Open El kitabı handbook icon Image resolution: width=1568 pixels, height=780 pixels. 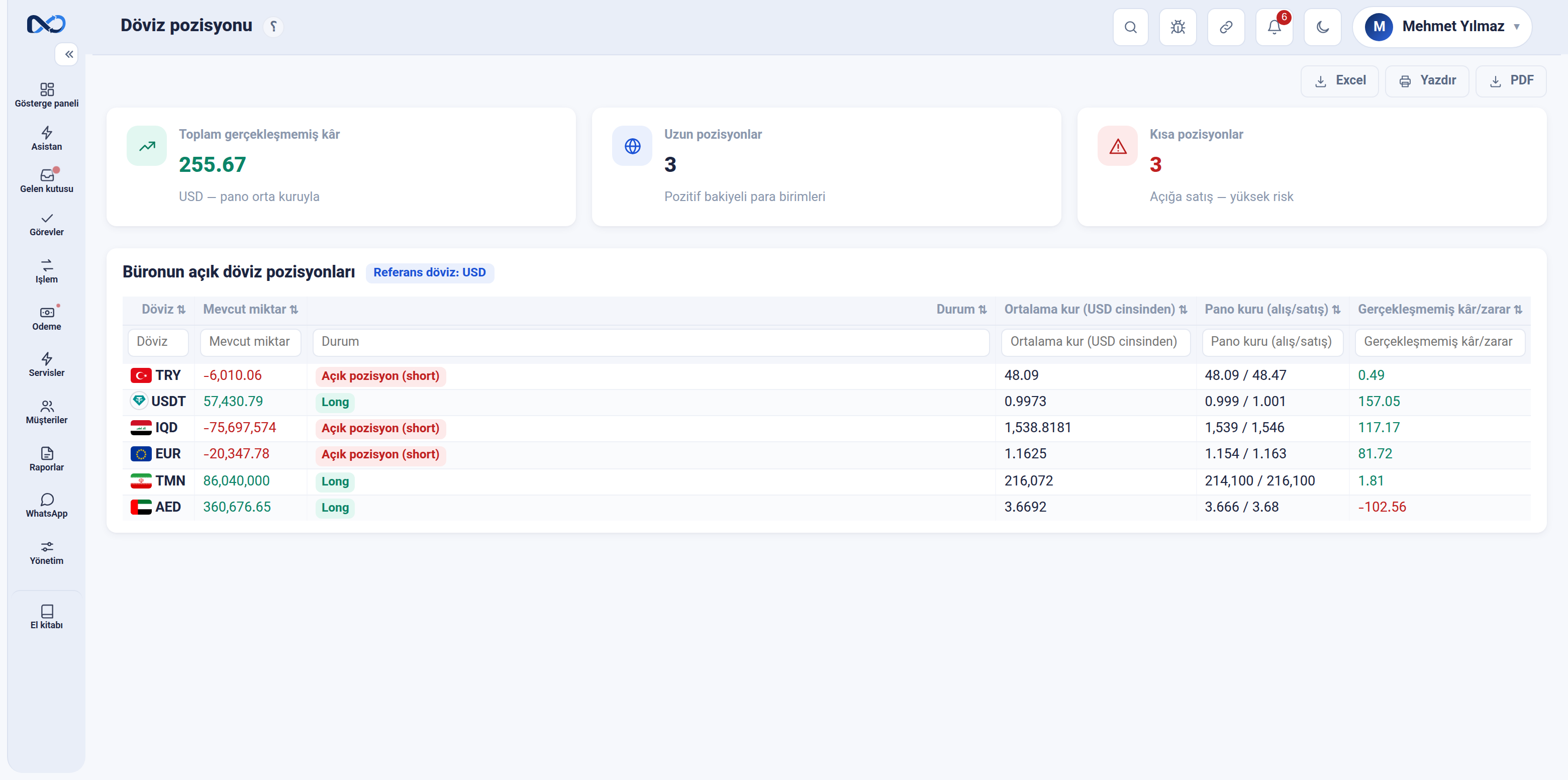(x=46, y=617)
